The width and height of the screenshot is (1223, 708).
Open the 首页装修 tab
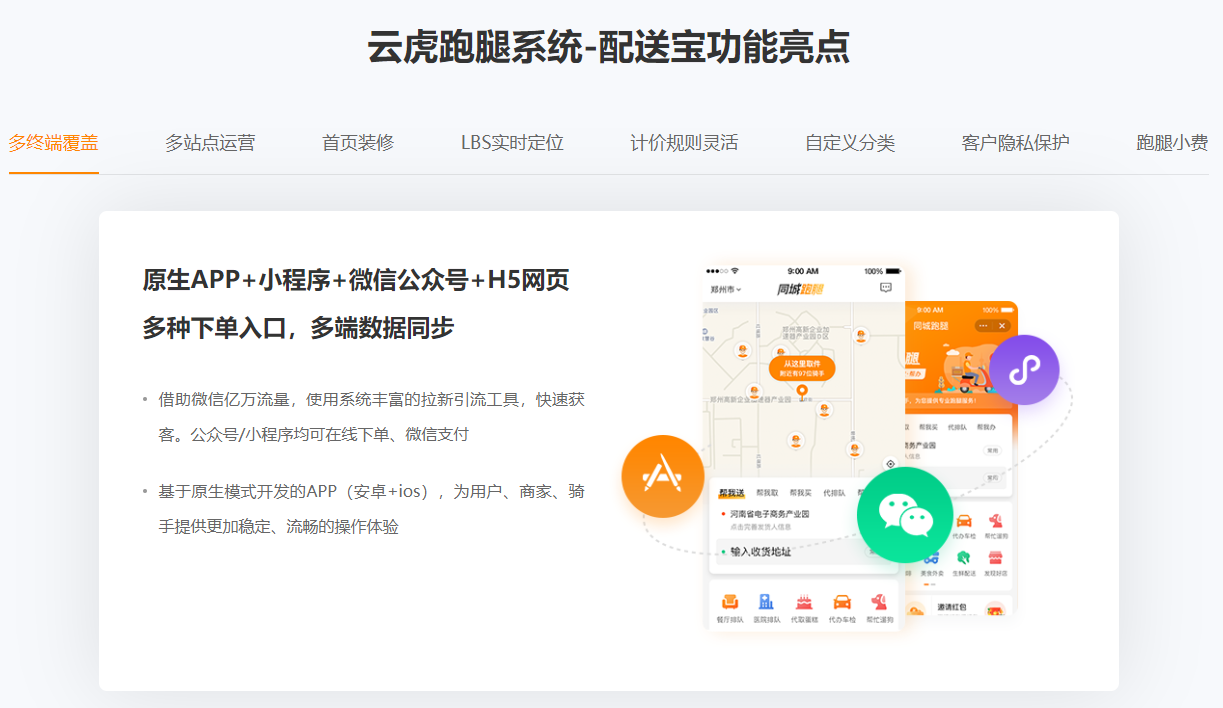coord(358,143)
